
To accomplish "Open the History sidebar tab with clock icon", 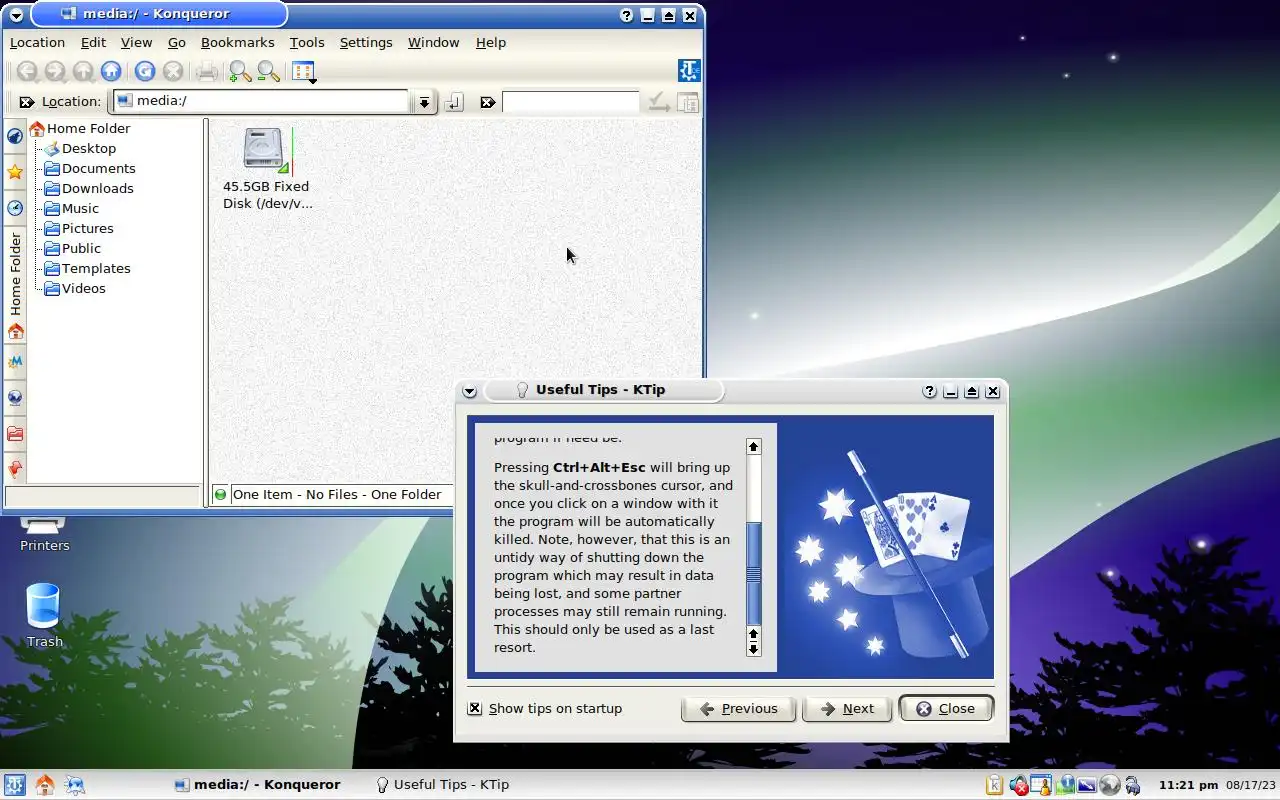I will tap(15, 208).
